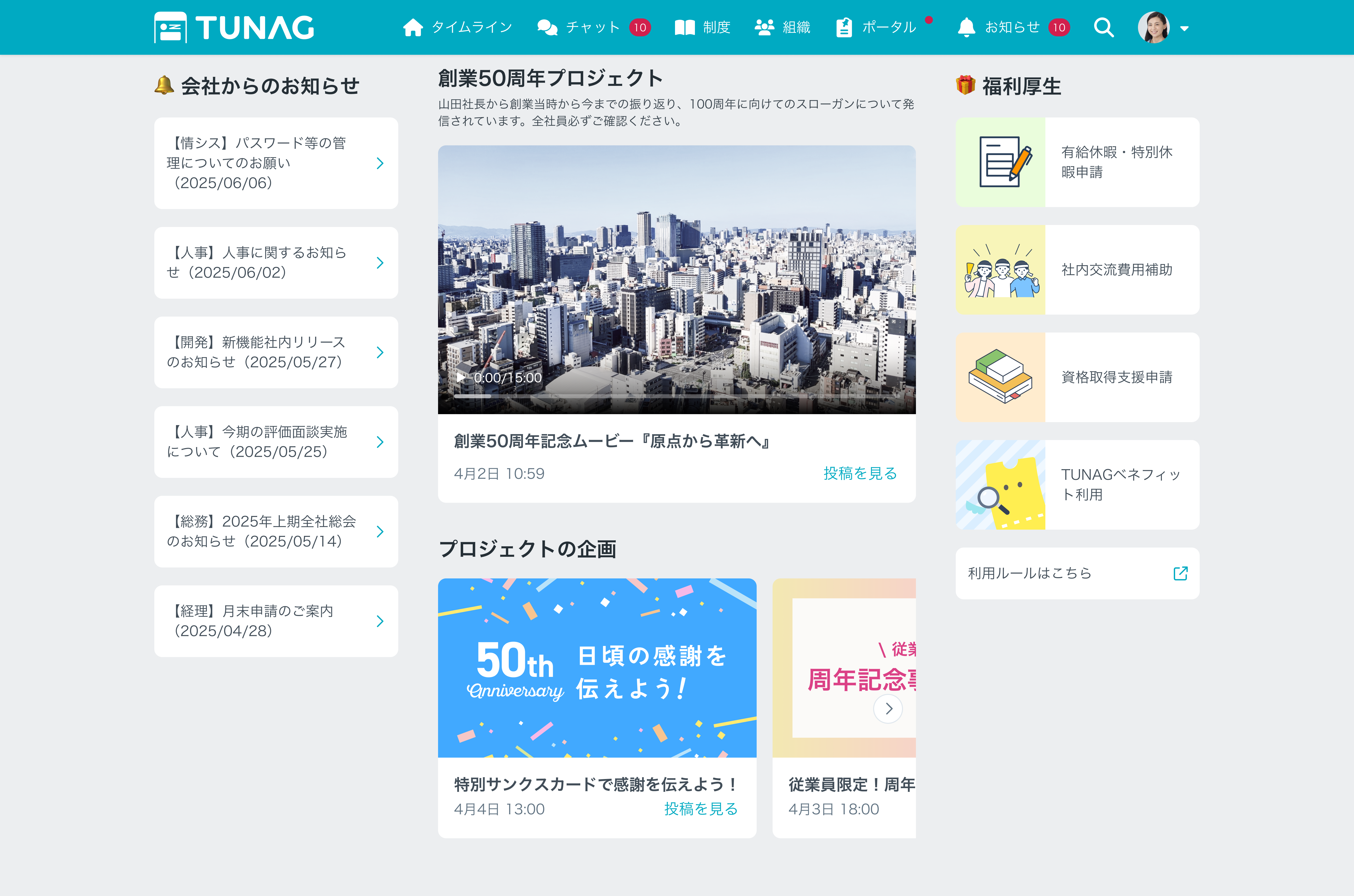Open notice 【開発】新機能社内リリースのお知らせ

(x=276, y=353)
